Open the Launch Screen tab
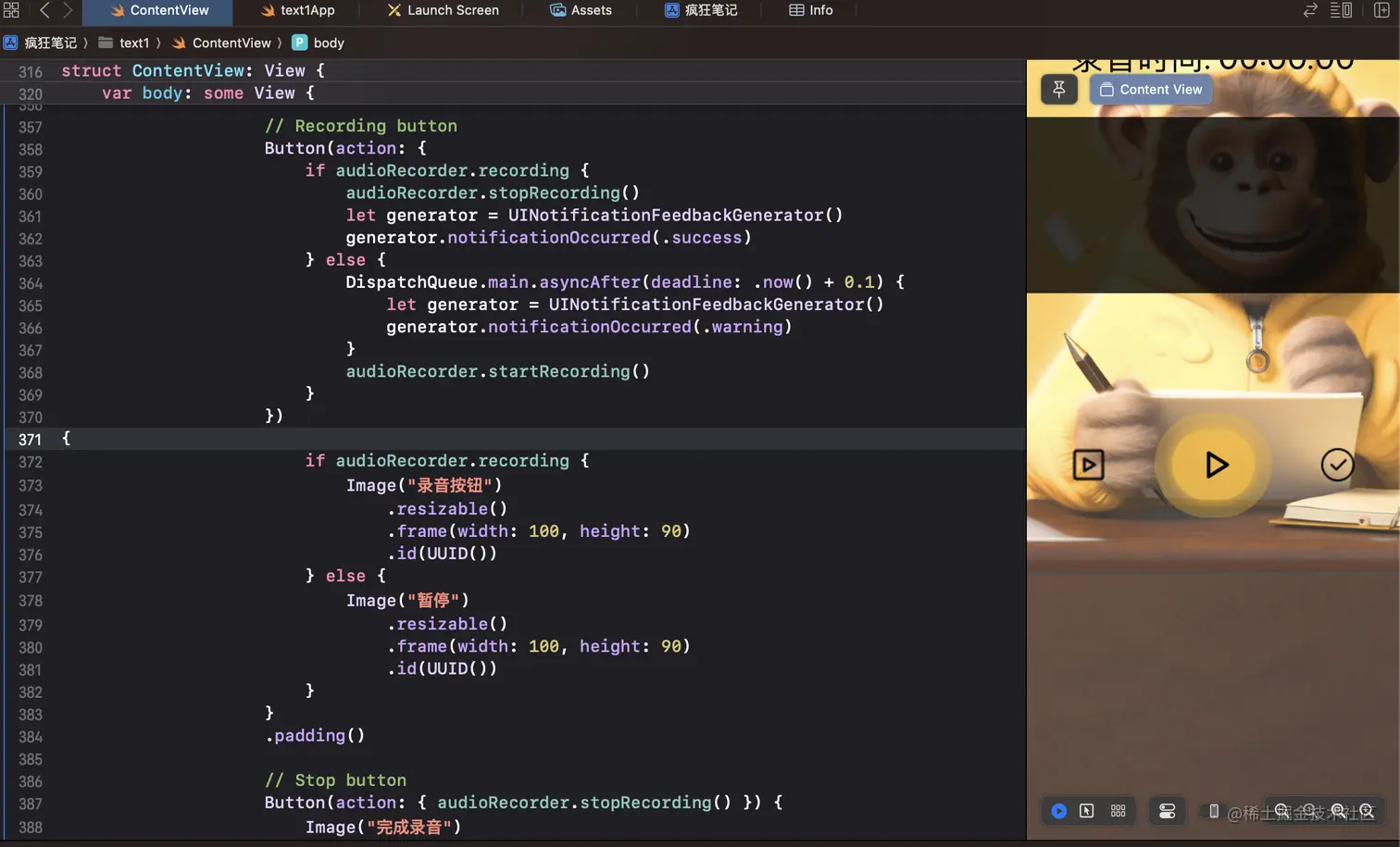 tap(443, 10)
